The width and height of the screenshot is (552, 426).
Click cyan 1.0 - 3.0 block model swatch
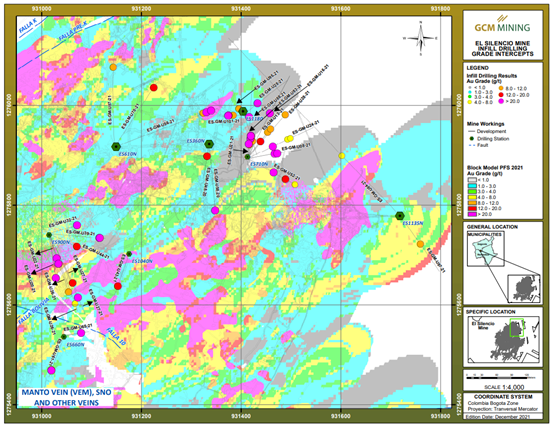471,186
